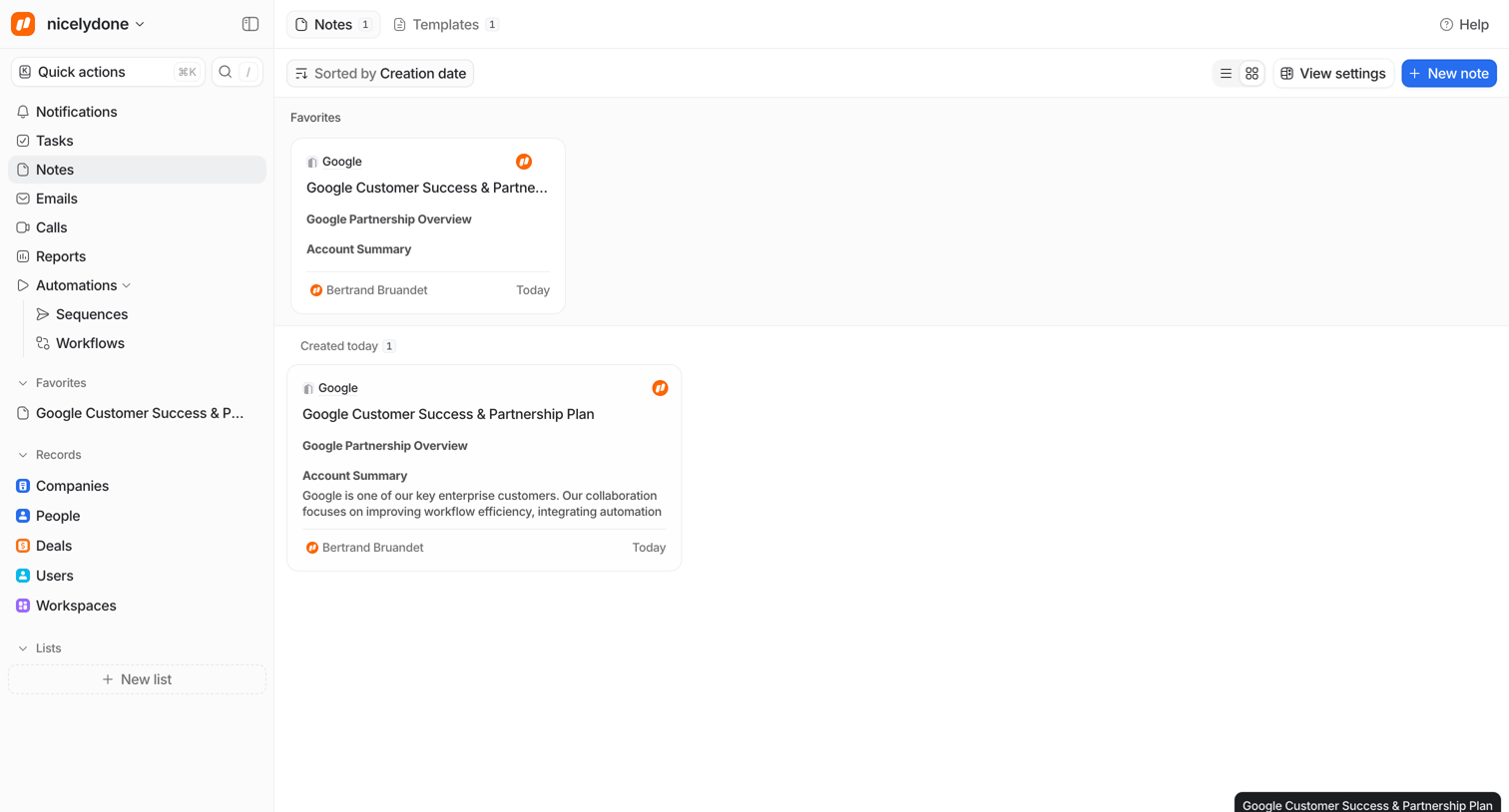Click the nicelydone workspace logo

23,24
